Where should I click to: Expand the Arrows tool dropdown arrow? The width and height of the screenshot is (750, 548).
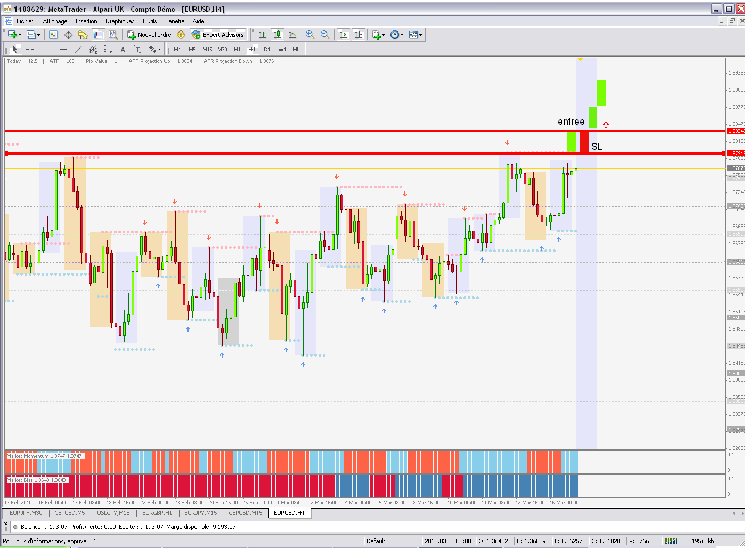[159, 49]
